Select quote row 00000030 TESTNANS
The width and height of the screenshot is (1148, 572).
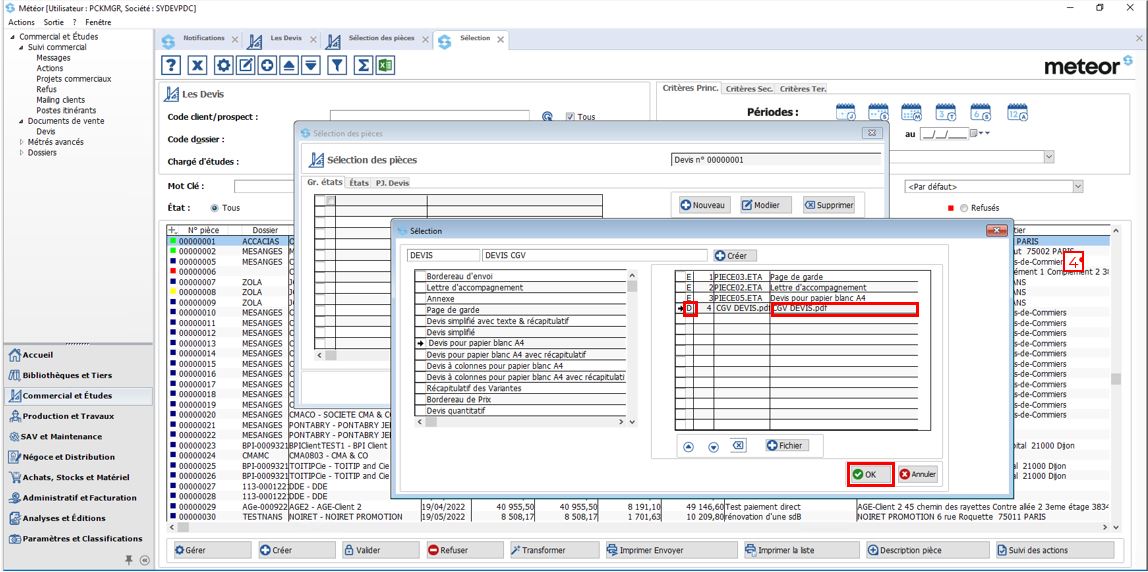(640, 517)
